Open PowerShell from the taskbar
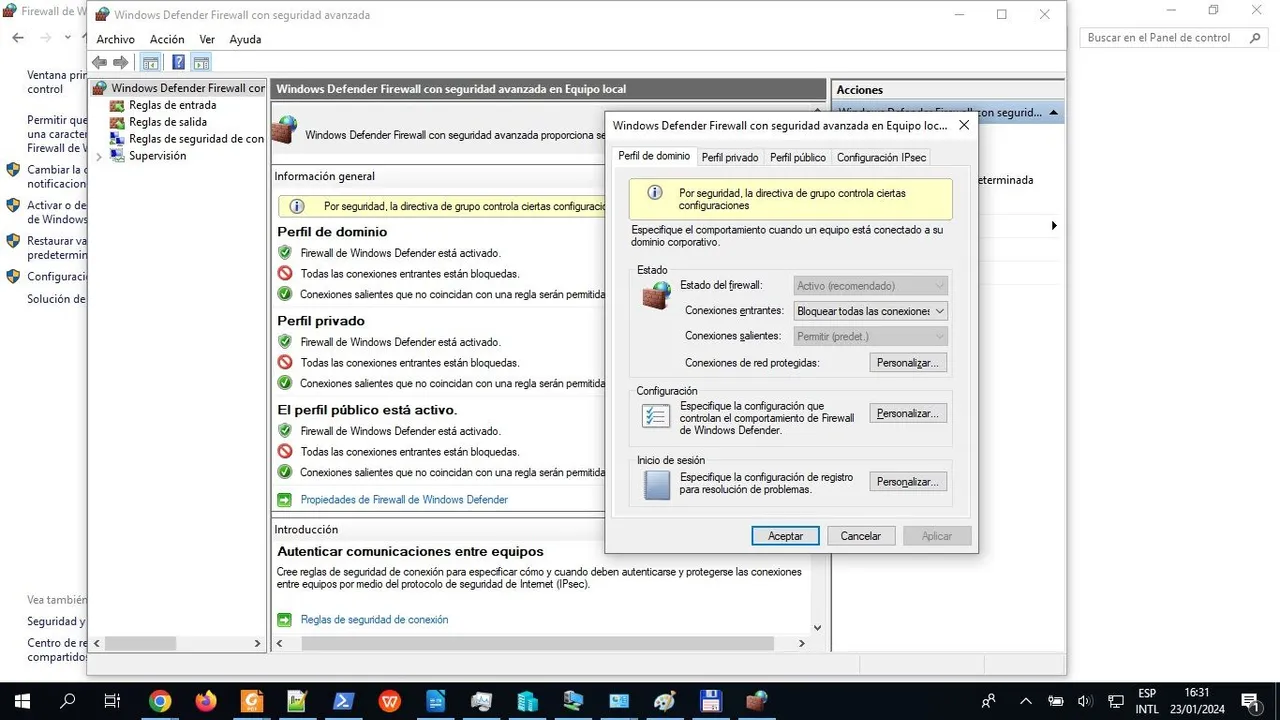This screenshot has height=720, width=1280. point(343,701)
